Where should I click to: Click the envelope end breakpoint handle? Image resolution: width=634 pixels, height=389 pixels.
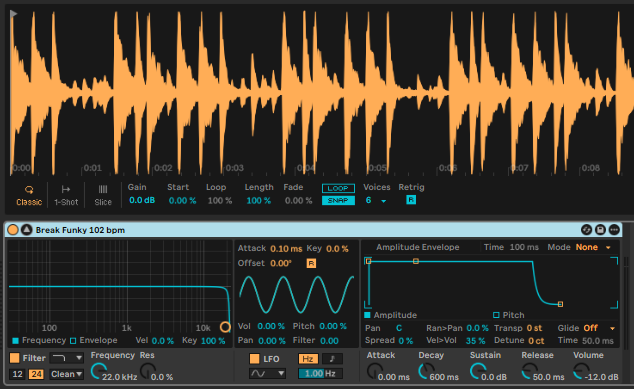[x=560, y=304]
